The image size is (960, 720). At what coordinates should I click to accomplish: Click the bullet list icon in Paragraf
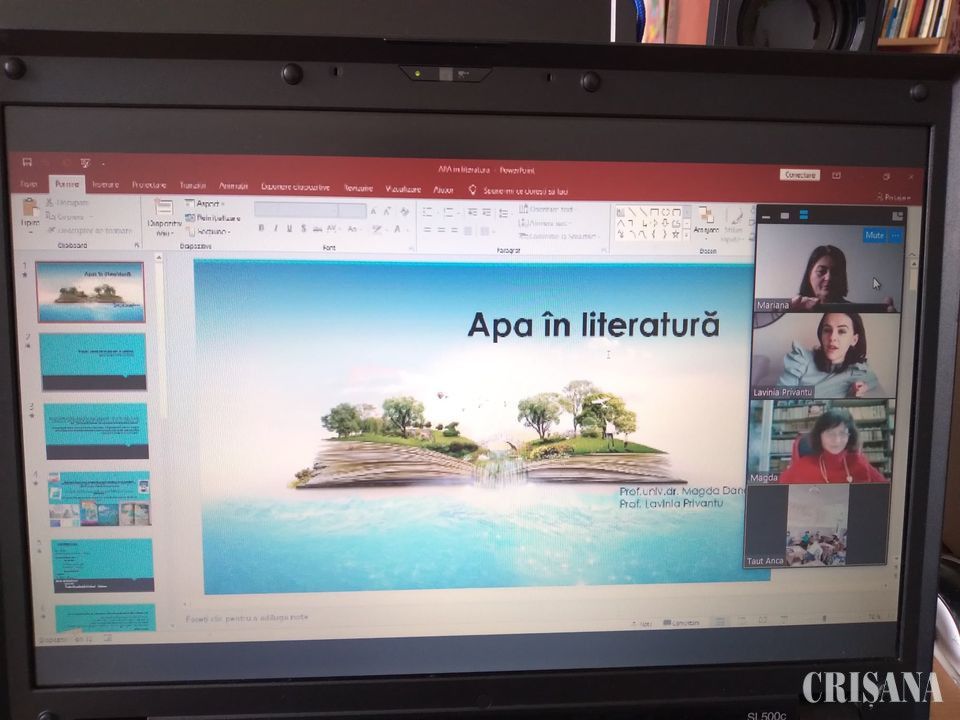click(427, 212)
